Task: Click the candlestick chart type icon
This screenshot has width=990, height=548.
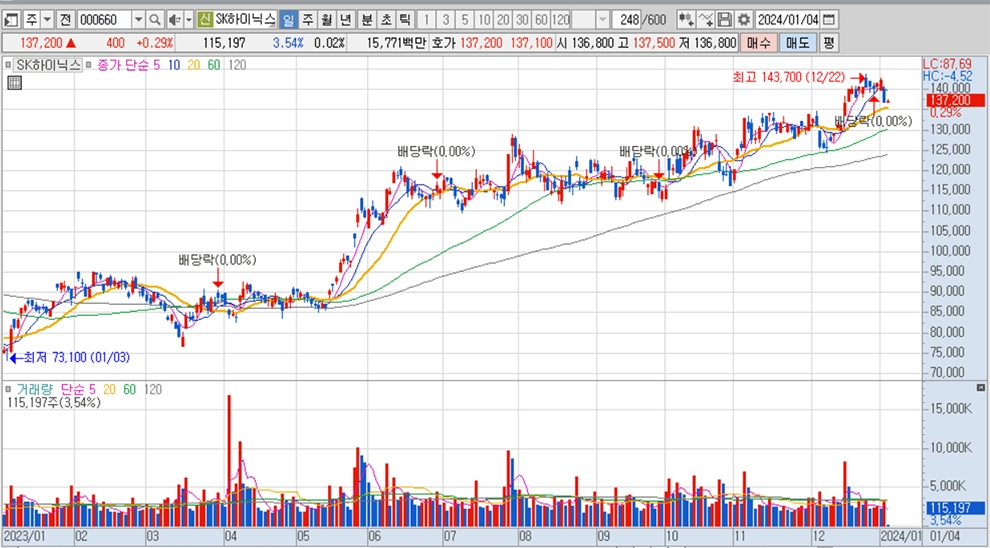Action: point(685,20)
